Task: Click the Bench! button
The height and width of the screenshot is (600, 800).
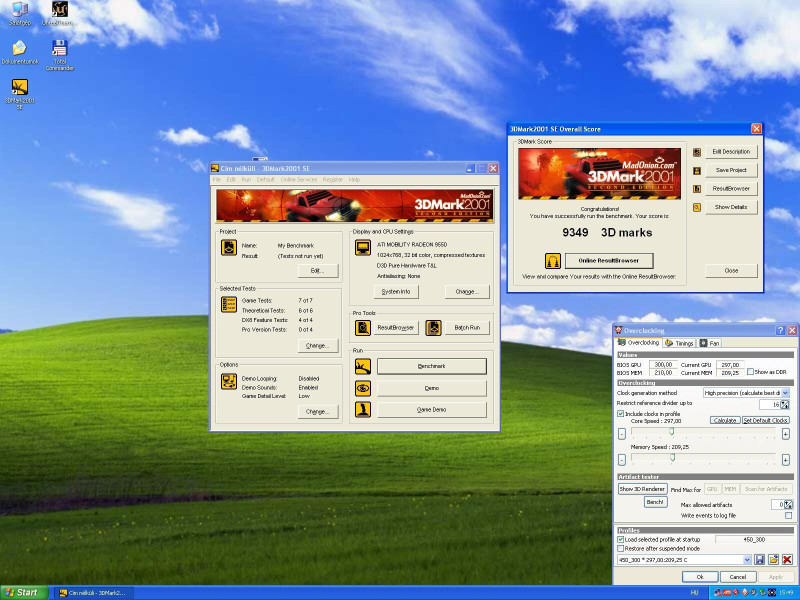Action: click(655, 502)
